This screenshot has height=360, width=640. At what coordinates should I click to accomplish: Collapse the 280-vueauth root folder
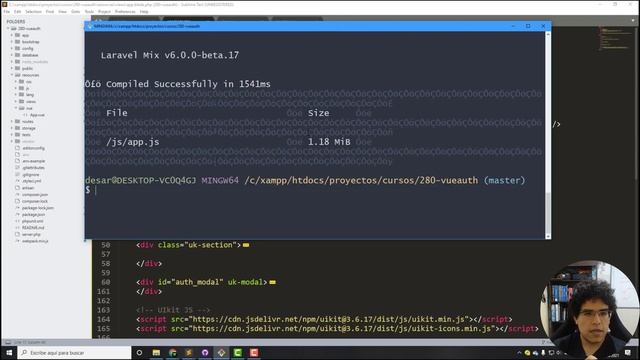point(8,29)
